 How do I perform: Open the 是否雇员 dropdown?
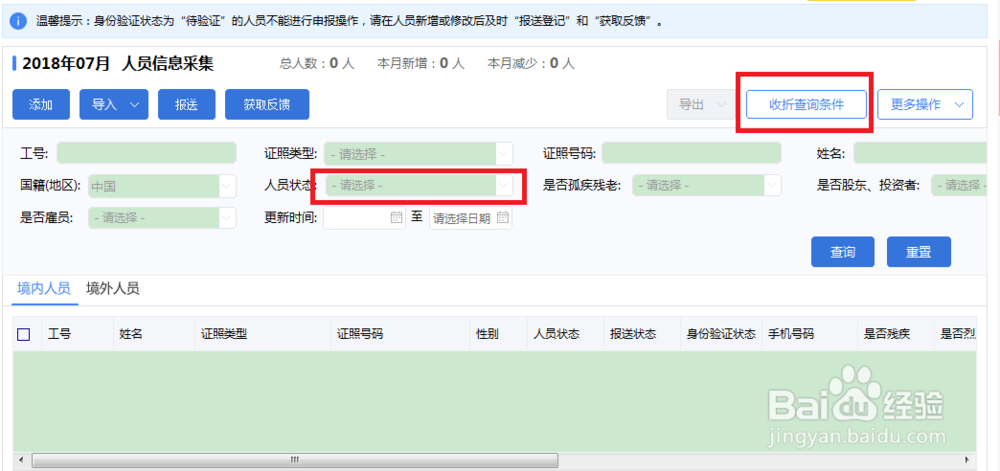point(162,217)
